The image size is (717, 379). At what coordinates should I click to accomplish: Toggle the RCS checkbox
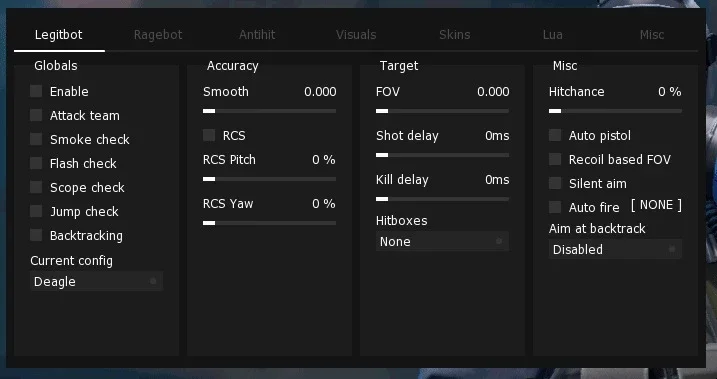coord(209,135)
